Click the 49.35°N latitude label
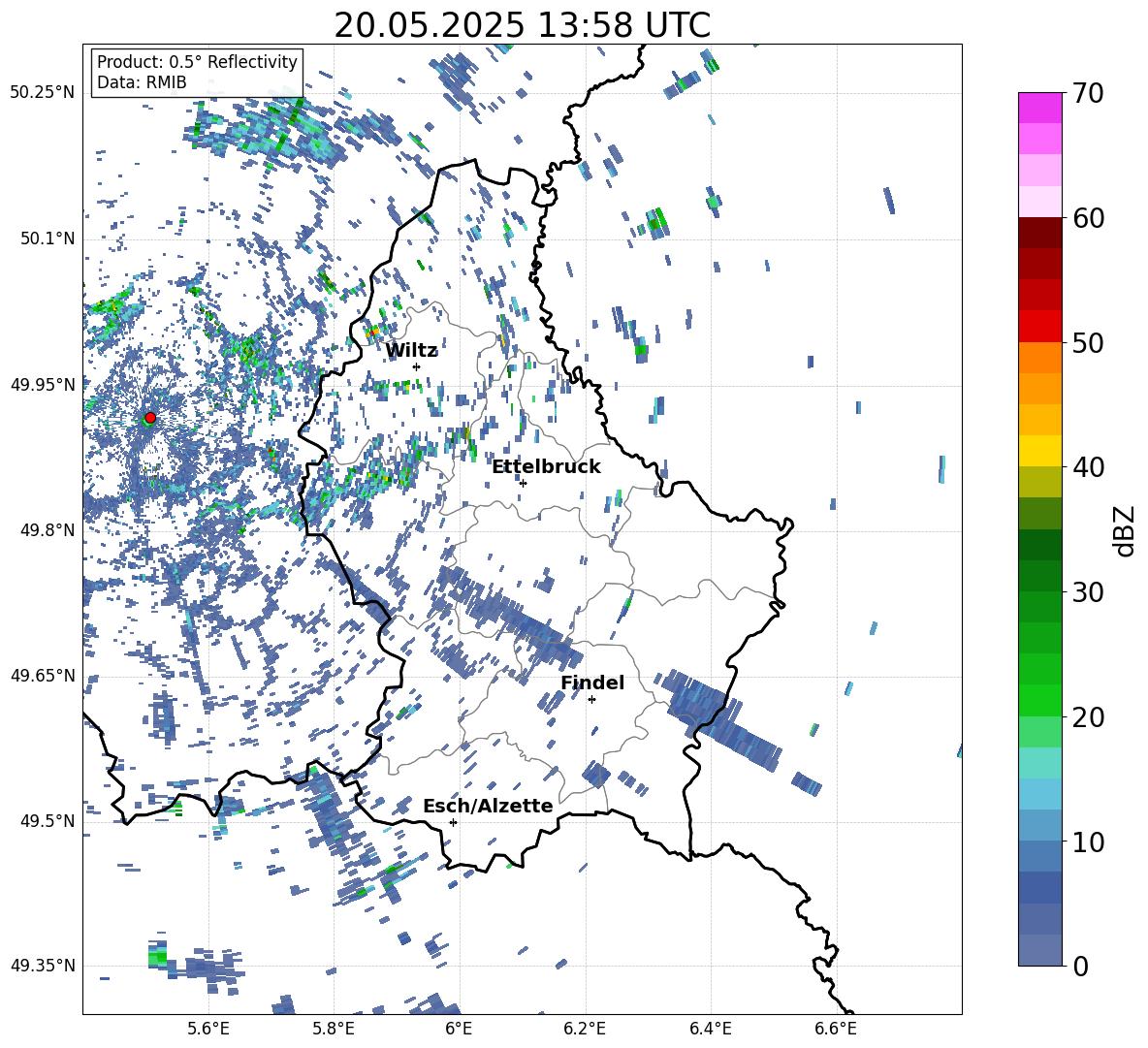1148x1048 pixels. (x=43, y=966)
